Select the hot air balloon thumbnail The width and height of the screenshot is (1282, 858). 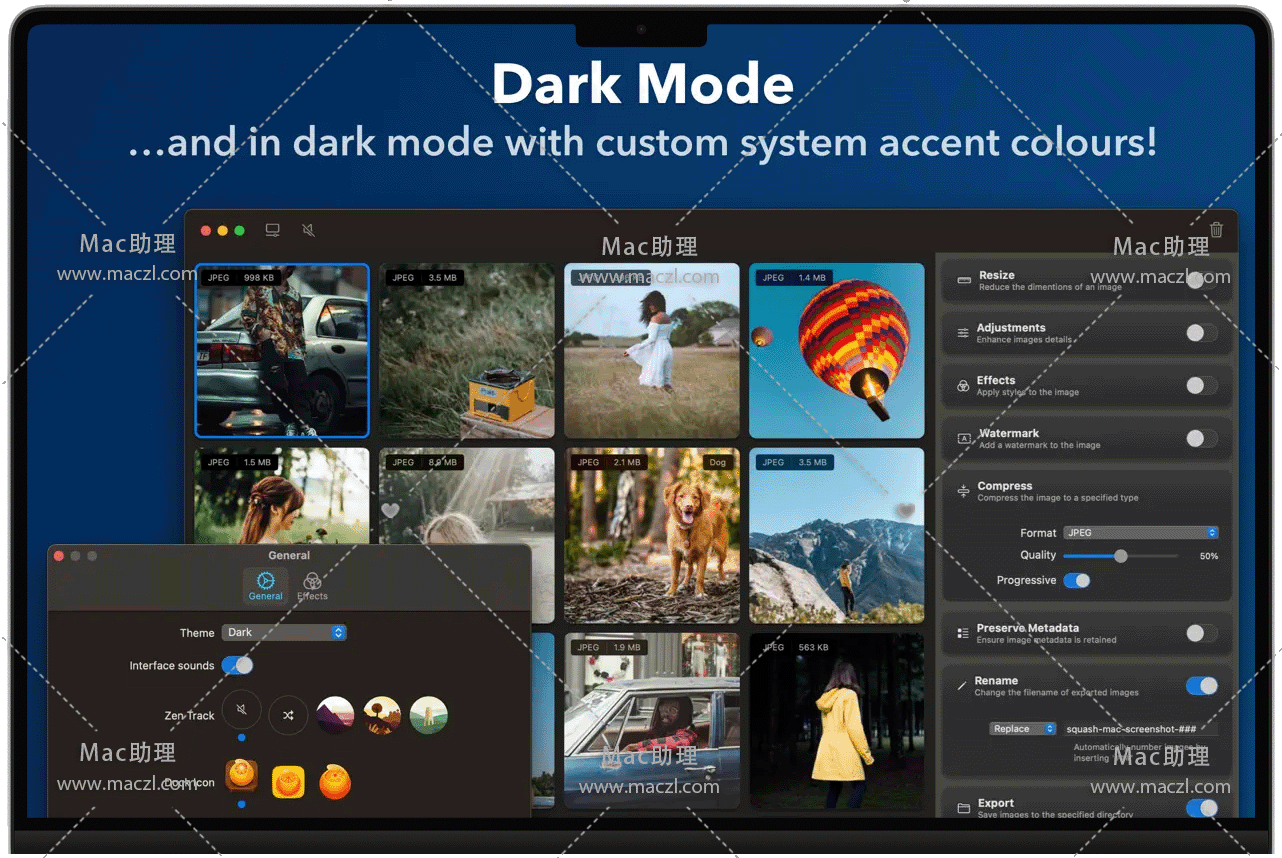point(837,351)
